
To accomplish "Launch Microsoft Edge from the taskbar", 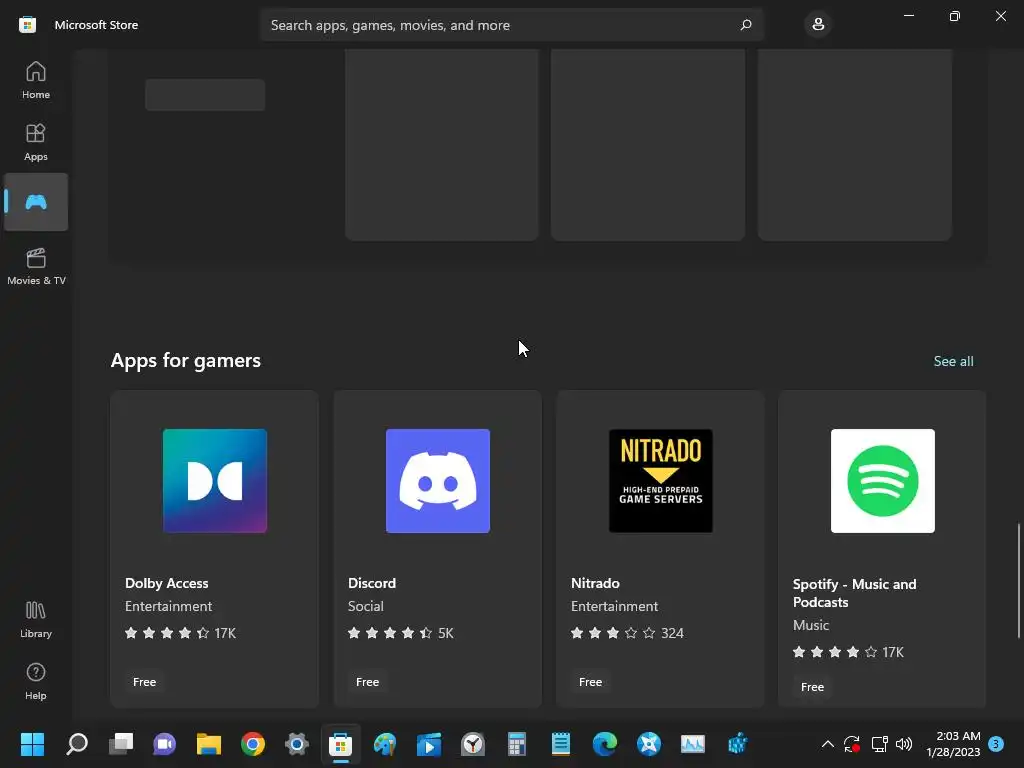I will pos(605,744).
